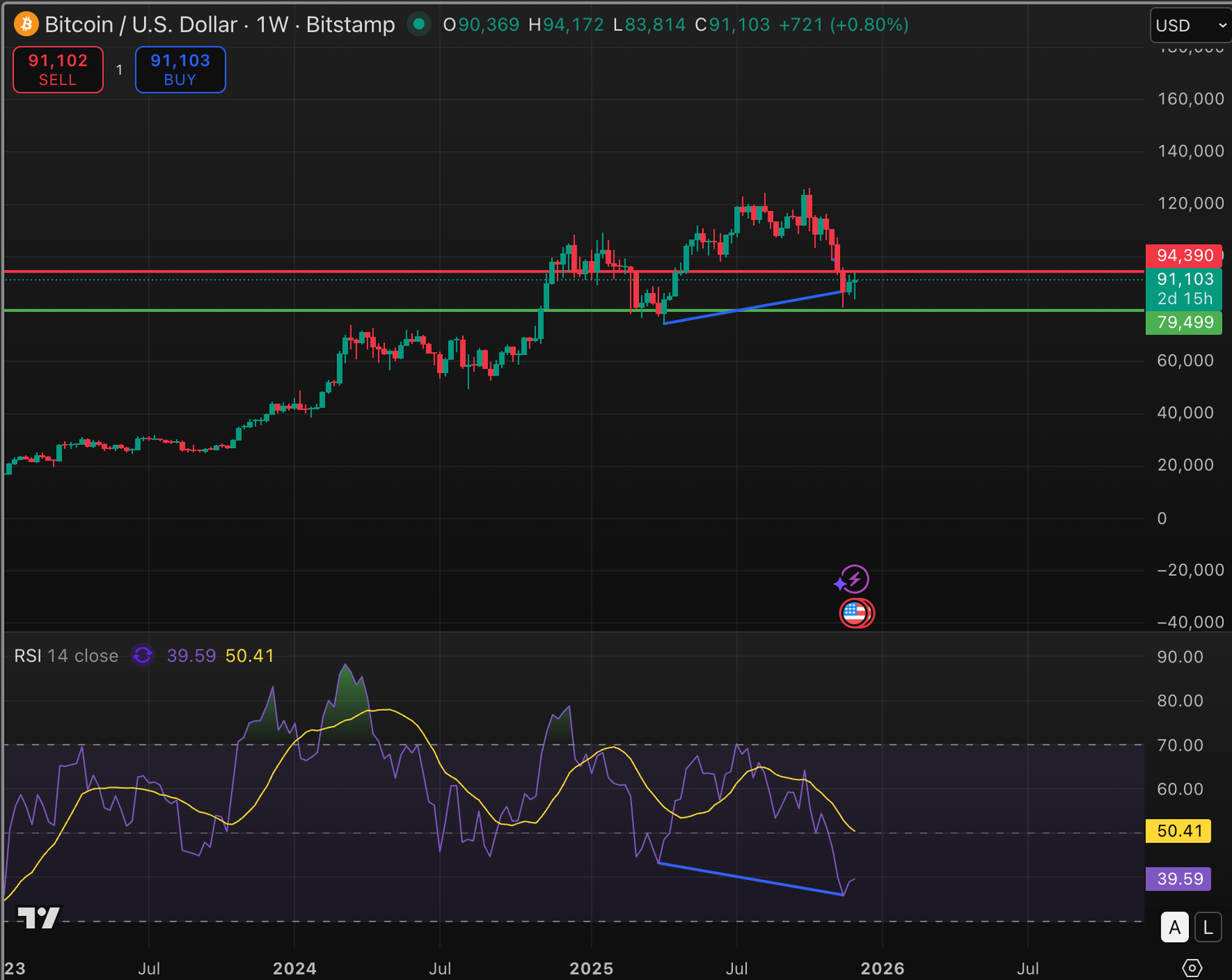Click the RSI purple refresh icon
Viewport: 1232px width, 980px height.
coord(142,656)
